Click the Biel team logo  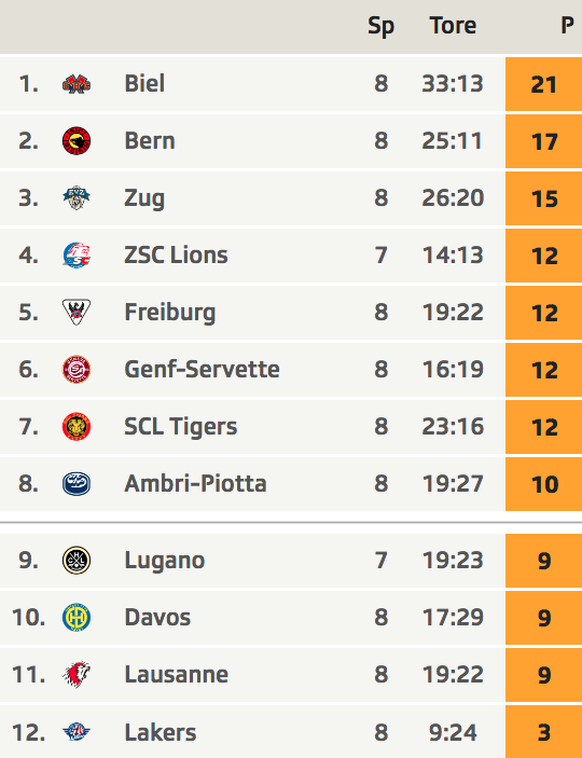tap(76, 84)
